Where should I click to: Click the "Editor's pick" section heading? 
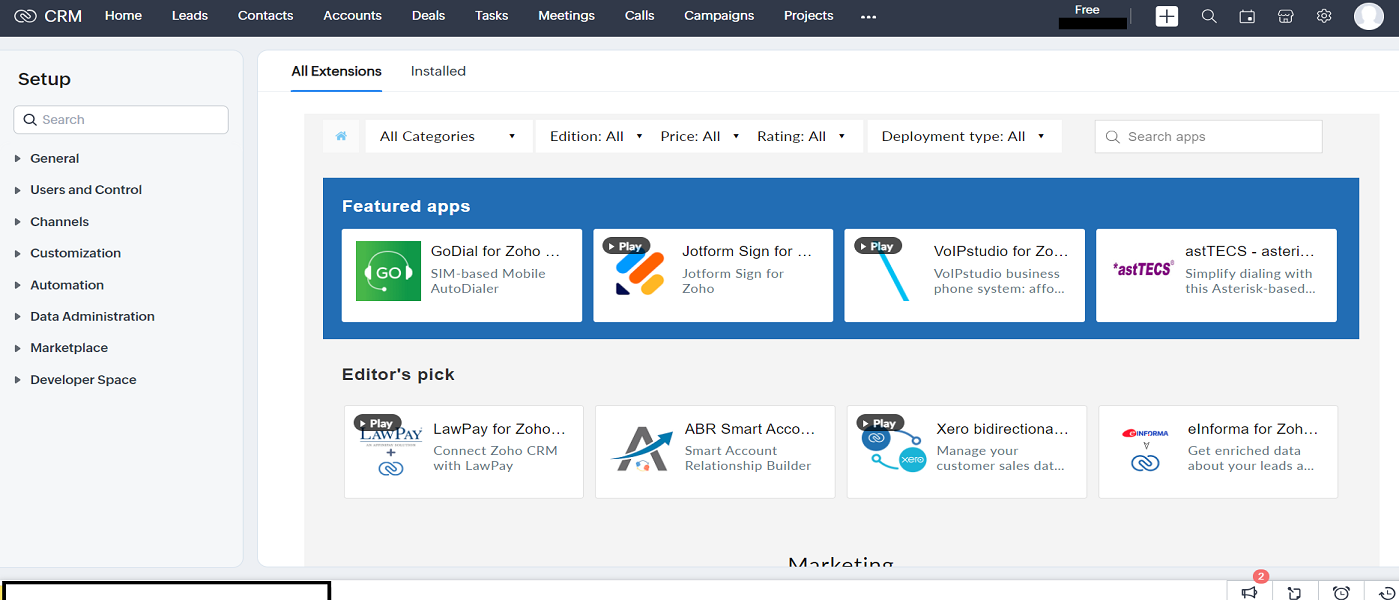click(x=398, y=374)
